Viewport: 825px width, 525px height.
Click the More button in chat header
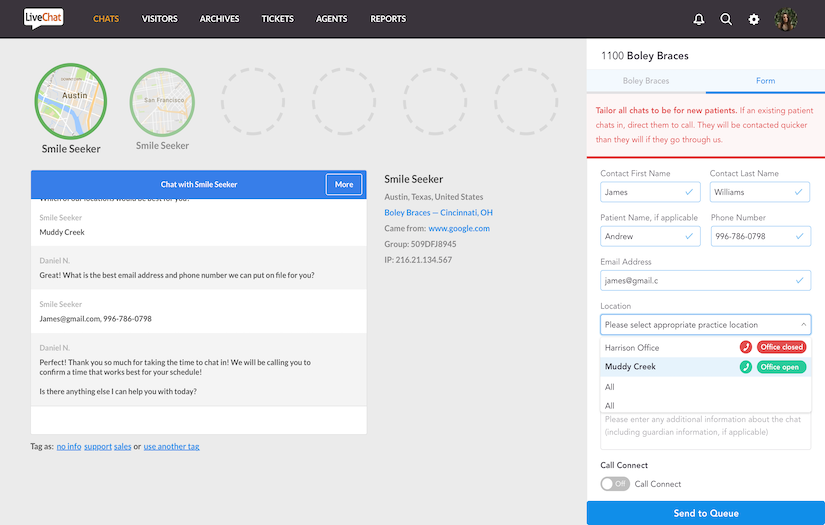coord(344,185)
